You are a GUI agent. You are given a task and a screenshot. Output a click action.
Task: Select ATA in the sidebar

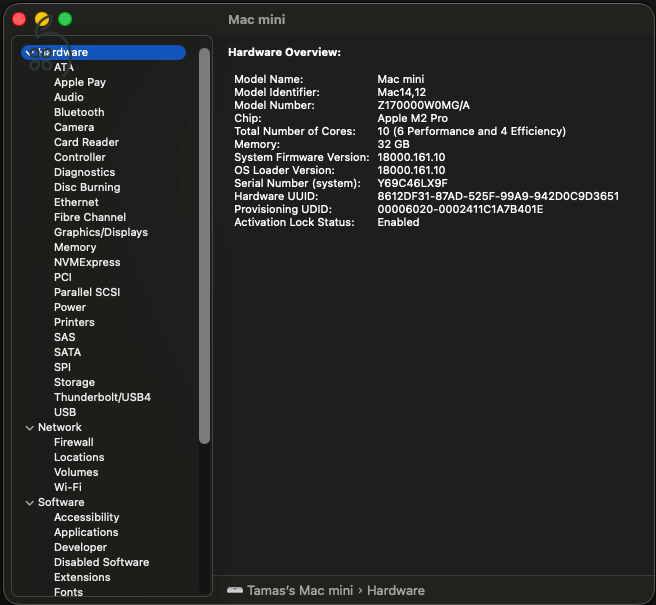(x=64, y=67)
